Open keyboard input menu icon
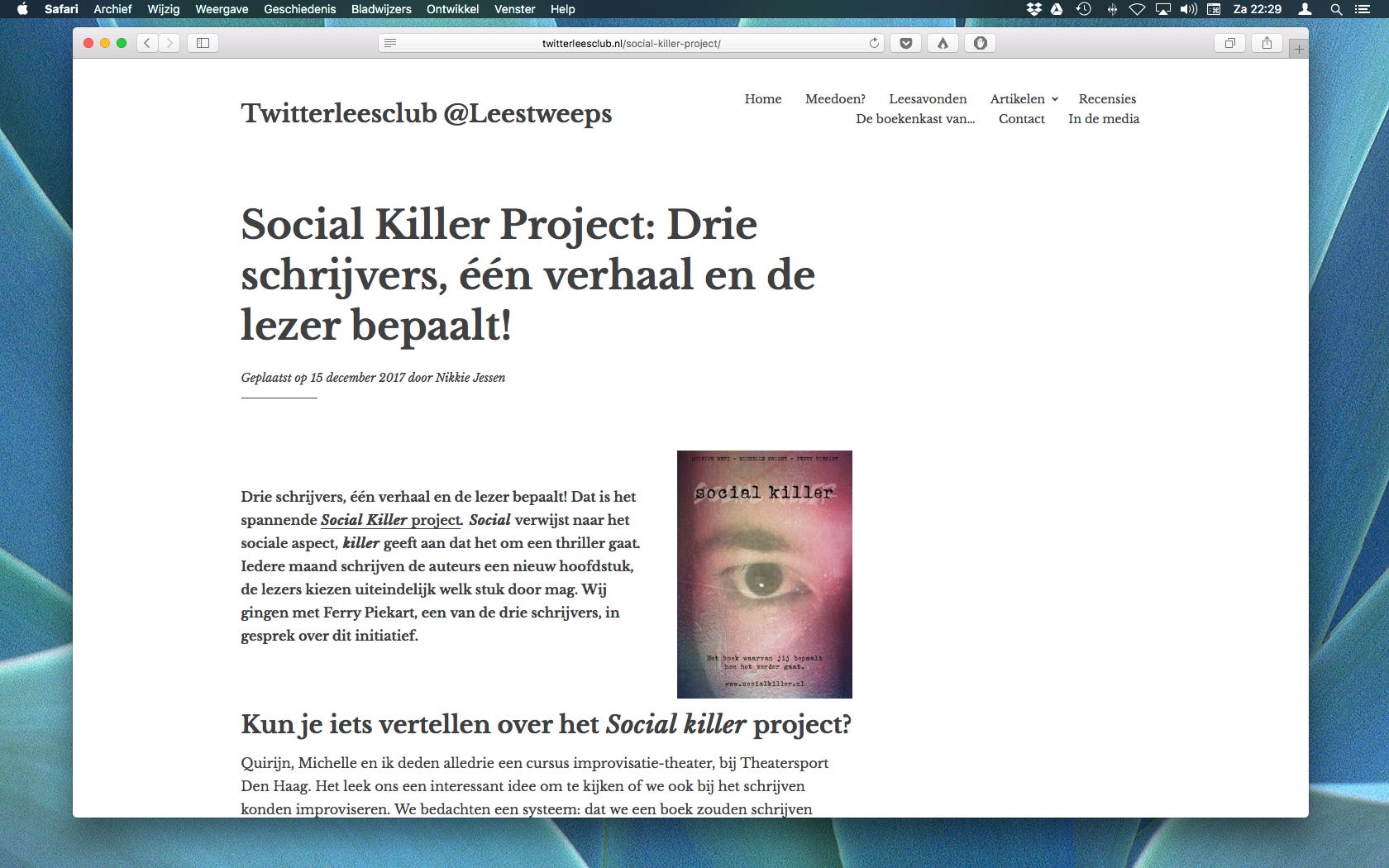 click(1214, 9)
